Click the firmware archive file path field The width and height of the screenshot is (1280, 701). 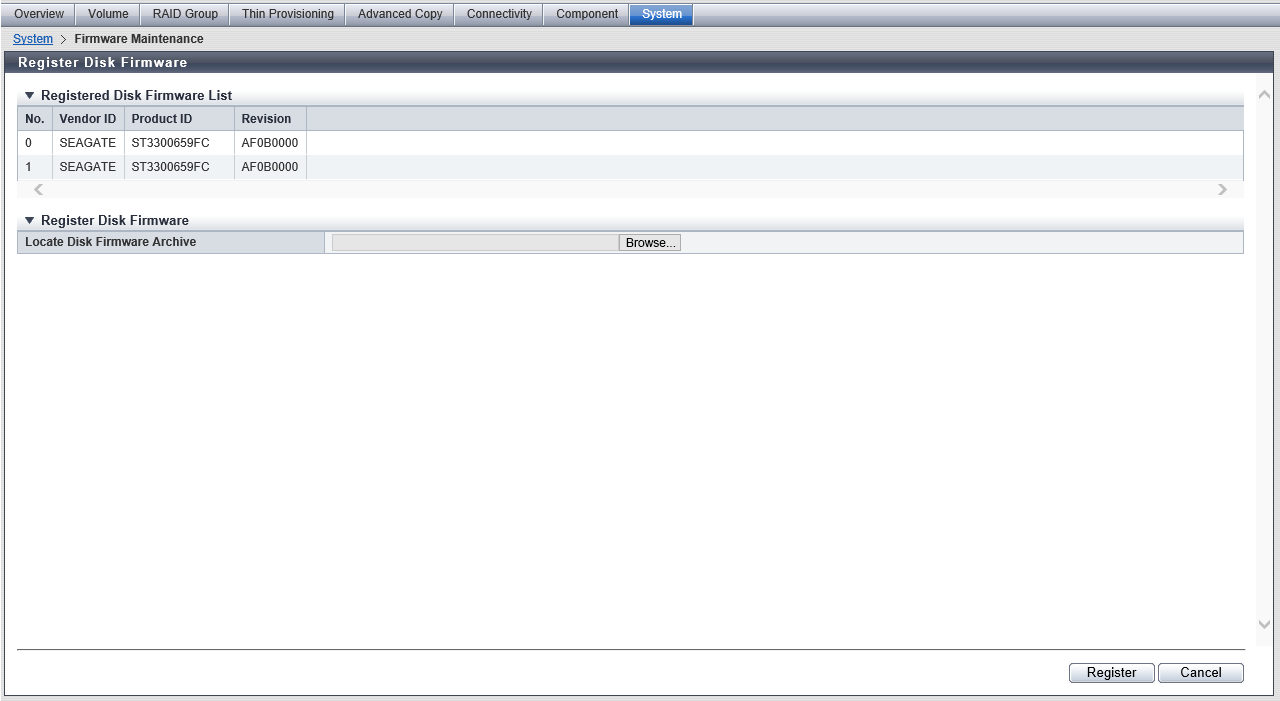point(475,243)
